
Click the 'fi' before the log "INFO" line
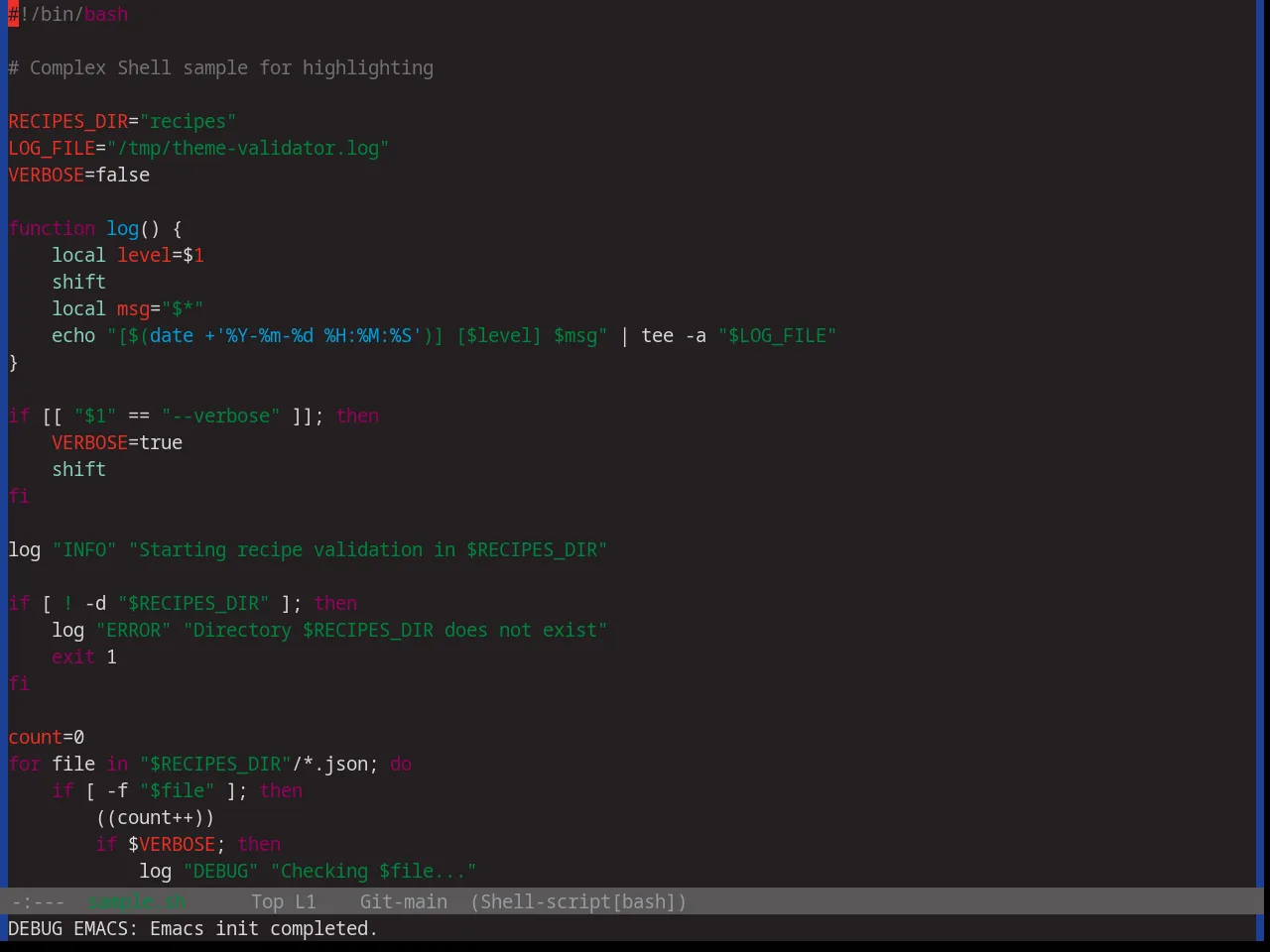coord(19,496)
